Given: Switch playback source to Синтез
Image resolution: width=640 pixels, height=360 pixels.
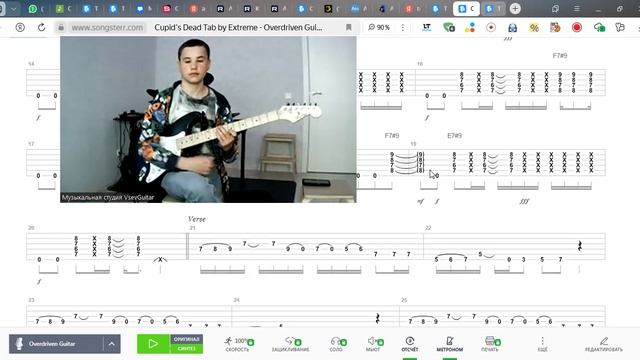Looking at the screenshot, I should [186, 349].
